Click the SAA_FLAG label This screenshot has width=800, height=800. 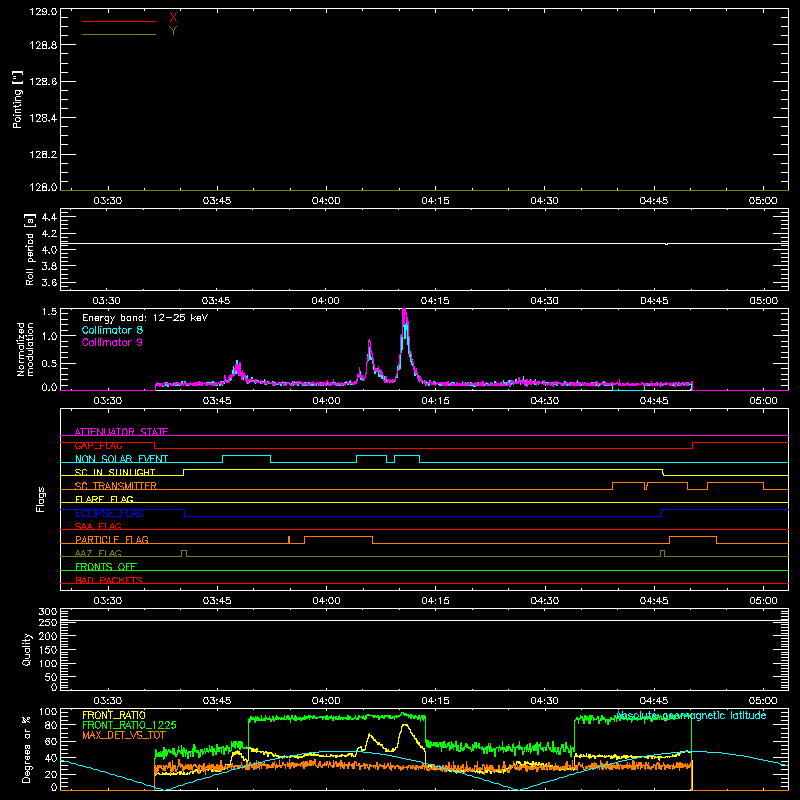pos(98,526)
